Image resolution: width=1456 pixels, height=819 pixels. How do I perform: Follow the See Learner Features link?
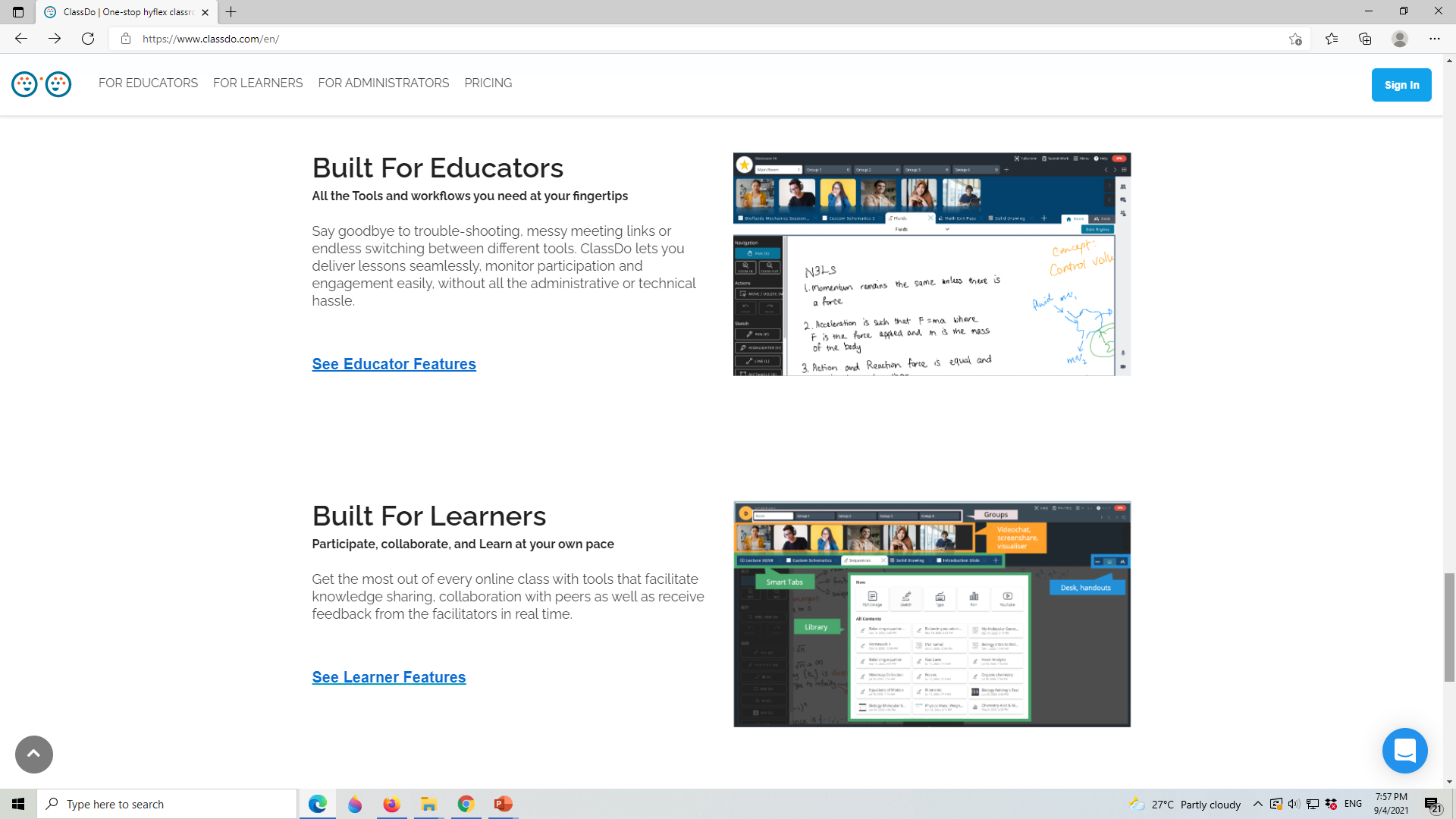tap(388, 677)
